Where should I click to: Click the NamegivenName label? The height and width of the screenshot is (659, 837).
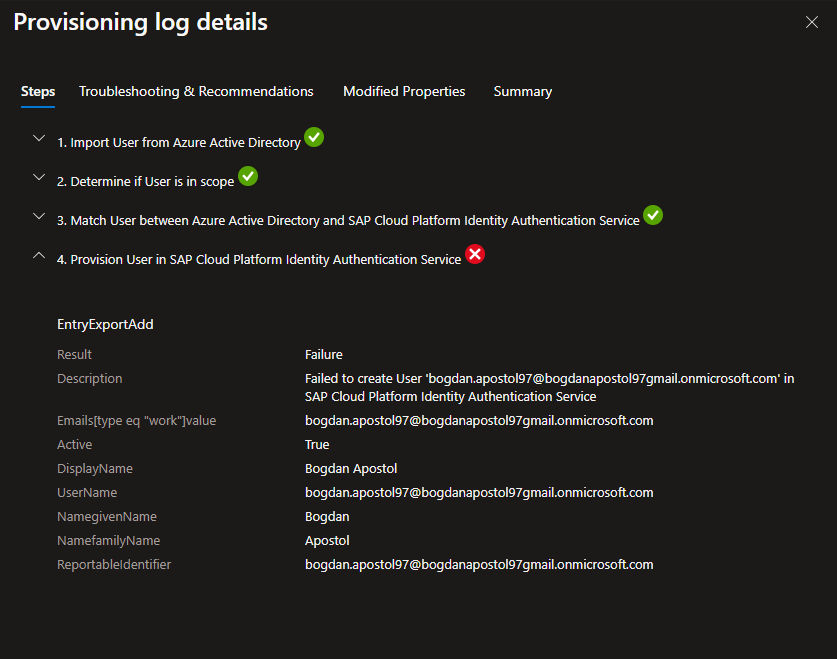107,517
